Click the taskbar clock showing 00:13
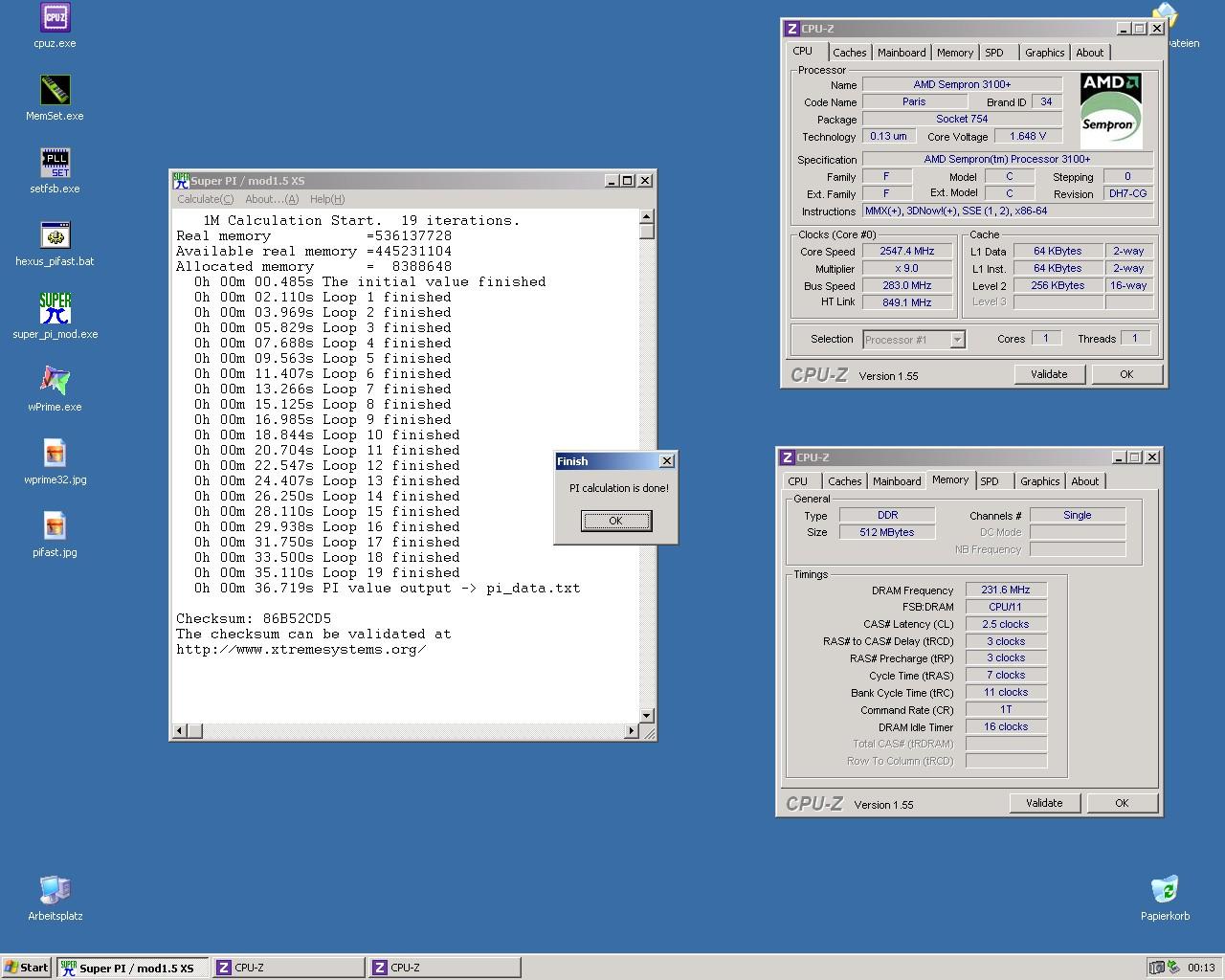This screenshot has width=1225, height=980. pos(1201,968)
